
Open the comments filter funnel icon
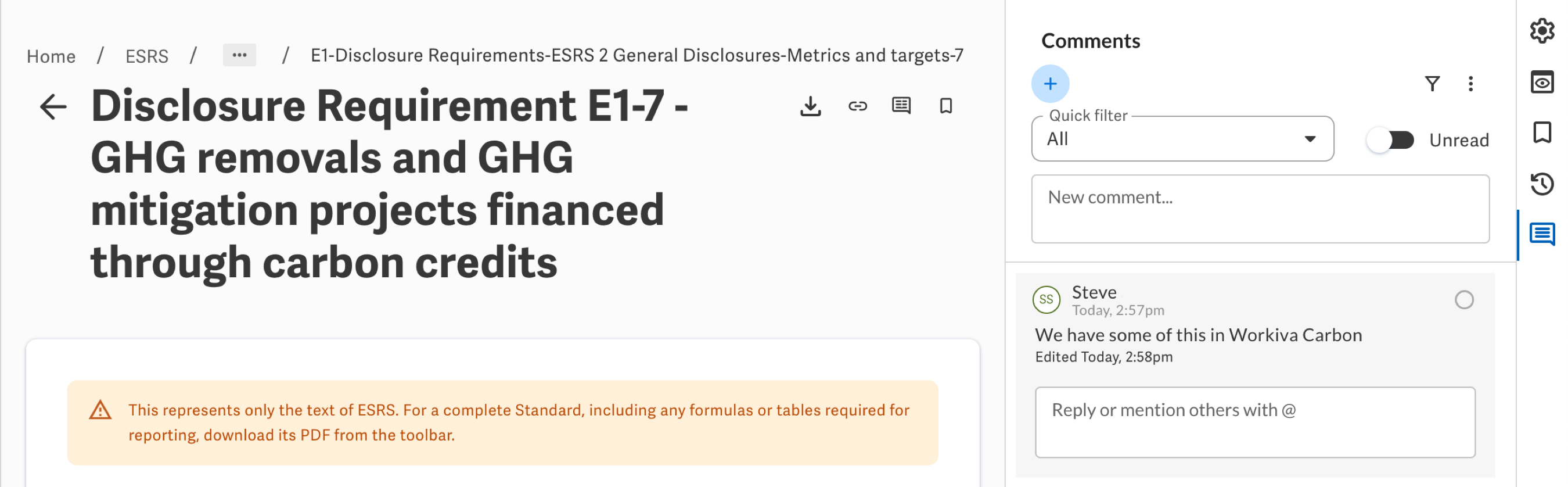[1433, 84]
